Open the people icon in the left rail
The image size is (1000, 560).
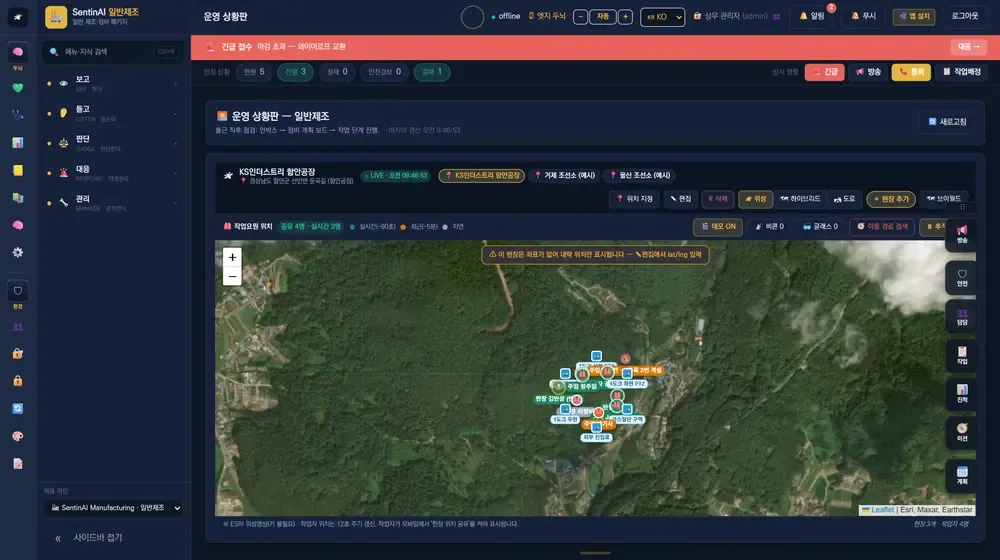pyautogui.click(x=17, y=327)
